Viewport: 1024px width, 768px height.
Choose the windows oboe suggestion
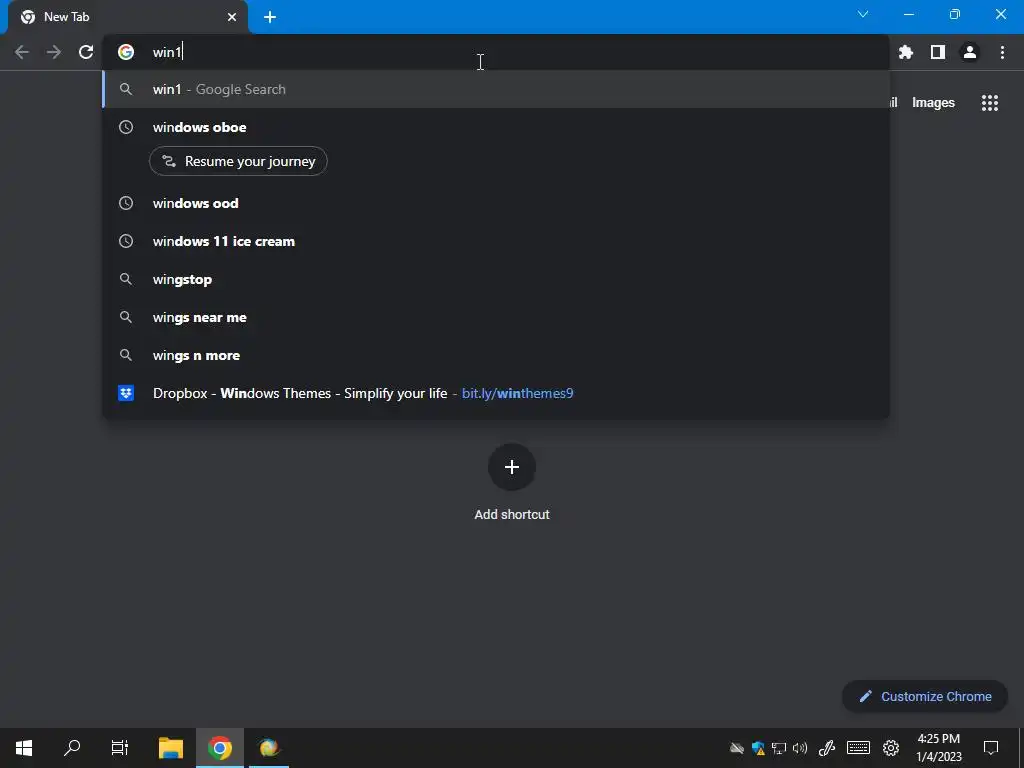point(496,127)
